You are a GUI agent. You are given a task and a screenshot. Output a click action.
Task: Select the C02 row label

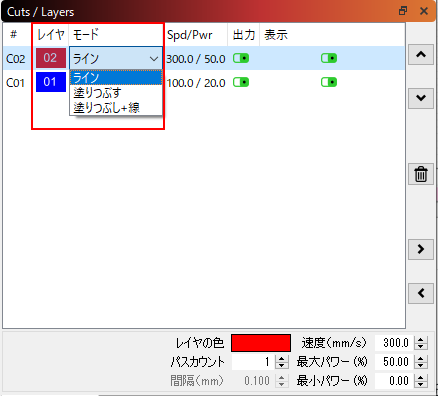pos(16,59)
